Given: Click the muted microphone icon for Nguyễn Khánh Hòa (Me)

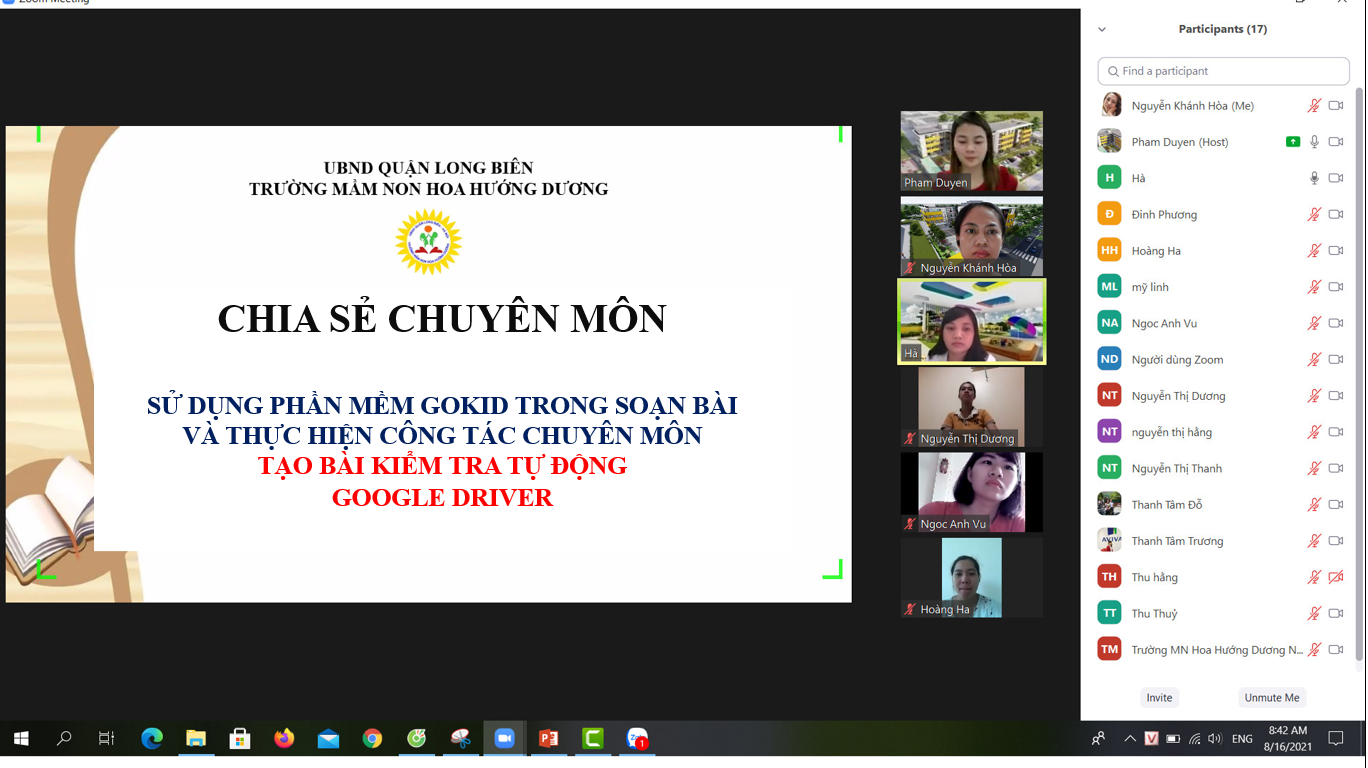Looking at the screenshot, I should 1314,106.
